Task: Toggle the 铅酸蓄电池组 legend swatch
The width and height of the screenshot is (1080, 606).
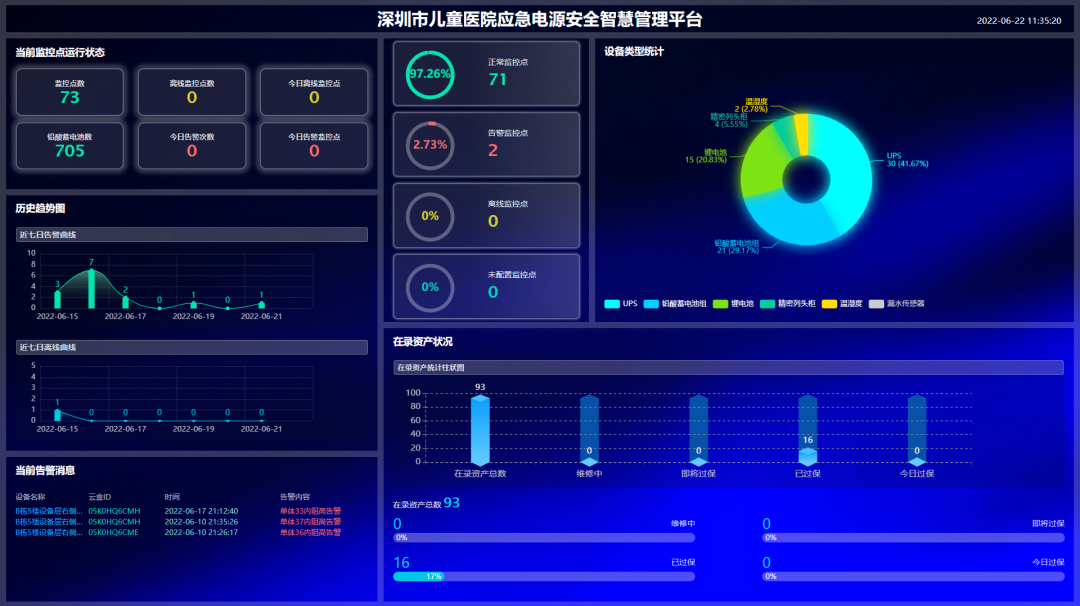Action: point(651,304)
